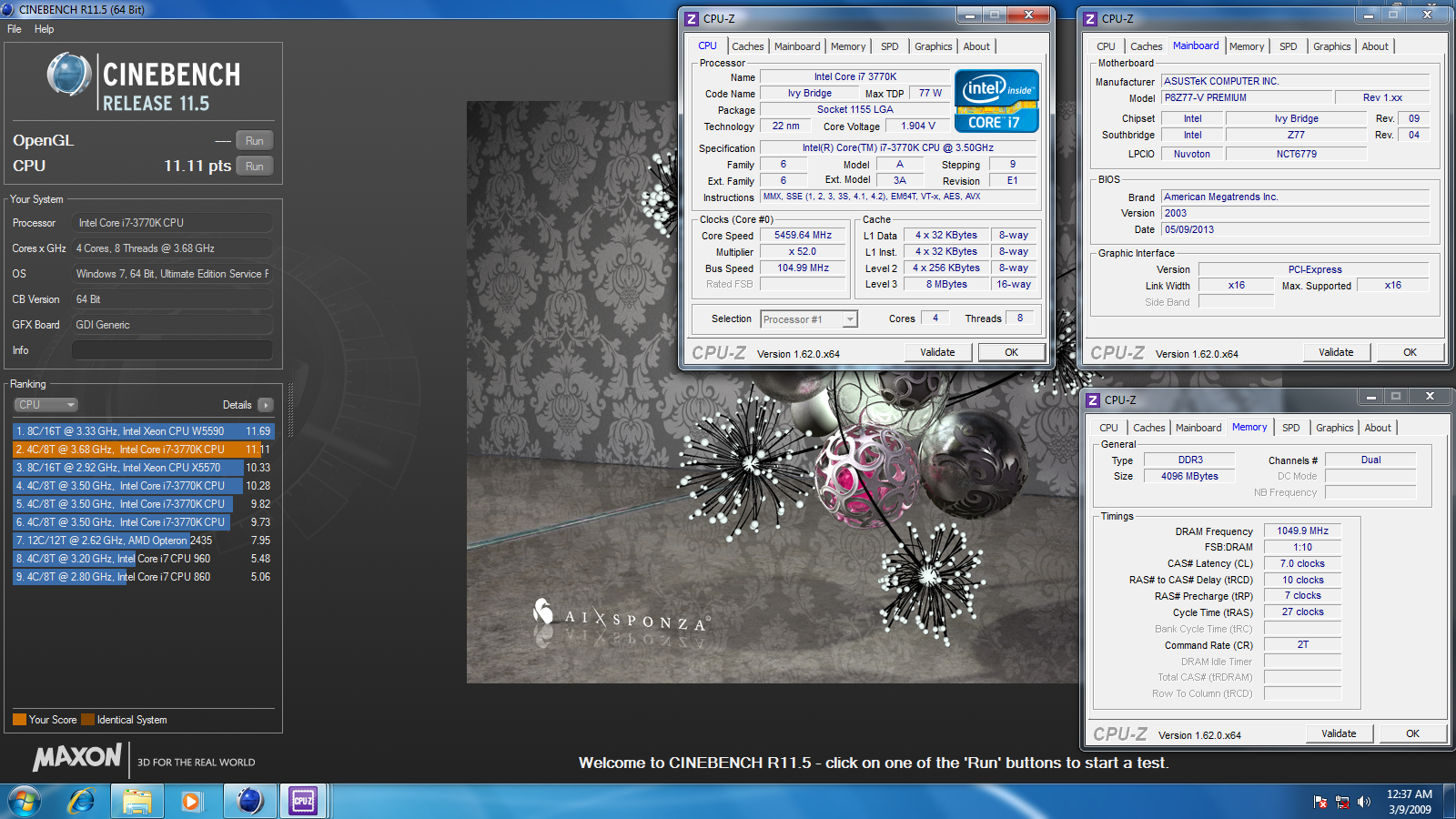
Task: Open Windows Explorer folder icon in taskbar
Action: pyautogui.click(x=137, y=801)
